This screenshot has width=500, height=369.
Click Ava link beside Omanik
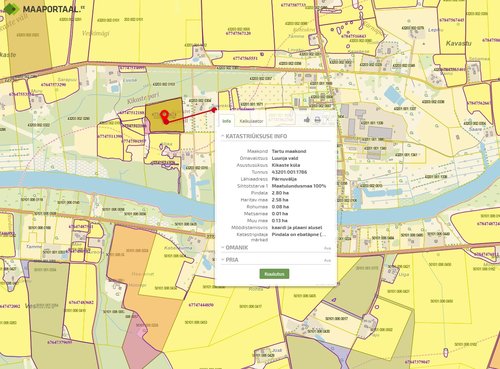click(x=327, y=248)
